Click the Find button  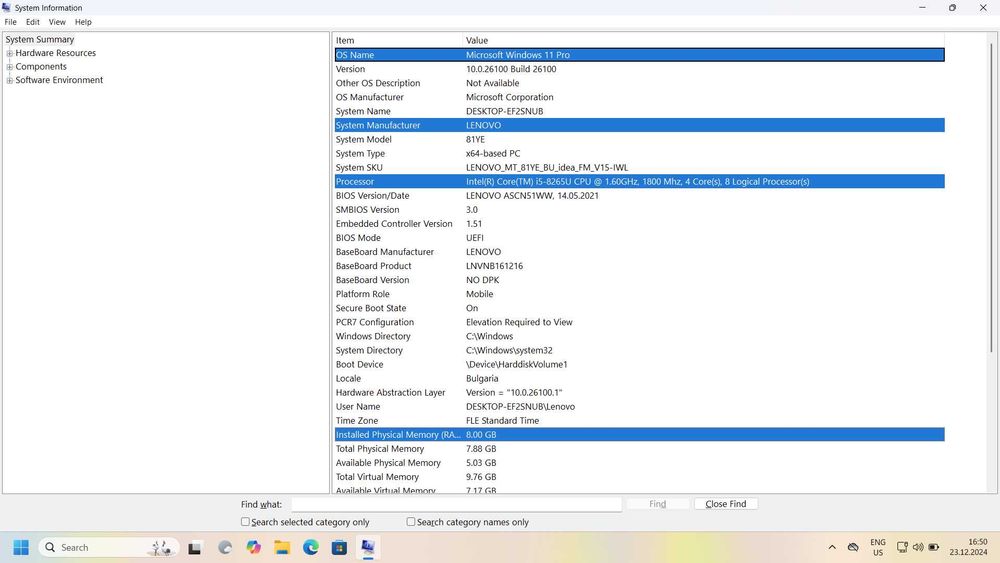(x=658, y=504)
